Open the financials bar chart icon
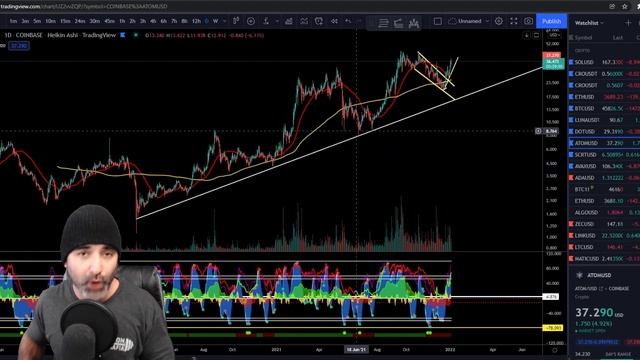The height and width of the screenshot is (360, 640). click(x=289, y=21)
